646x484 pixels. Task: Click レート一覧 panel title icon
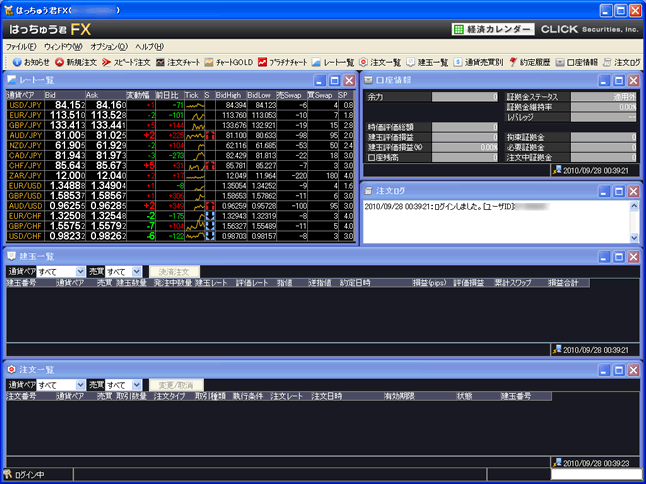[11, 80]
